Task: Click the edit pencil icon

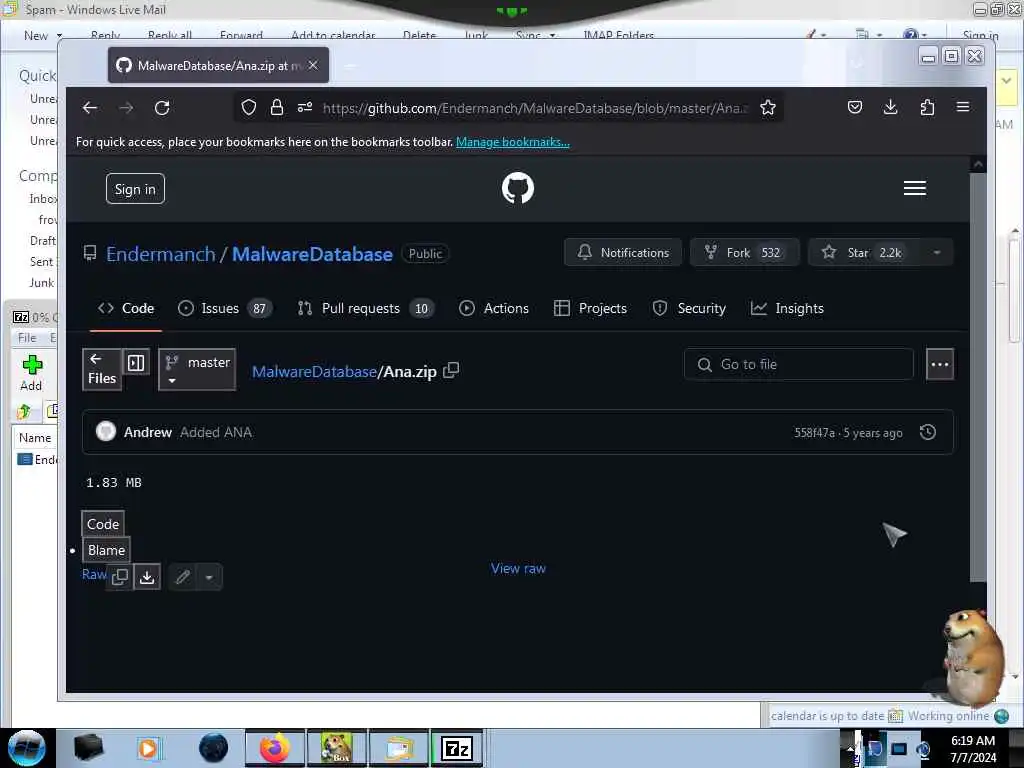Action: [x=183, y=577]
